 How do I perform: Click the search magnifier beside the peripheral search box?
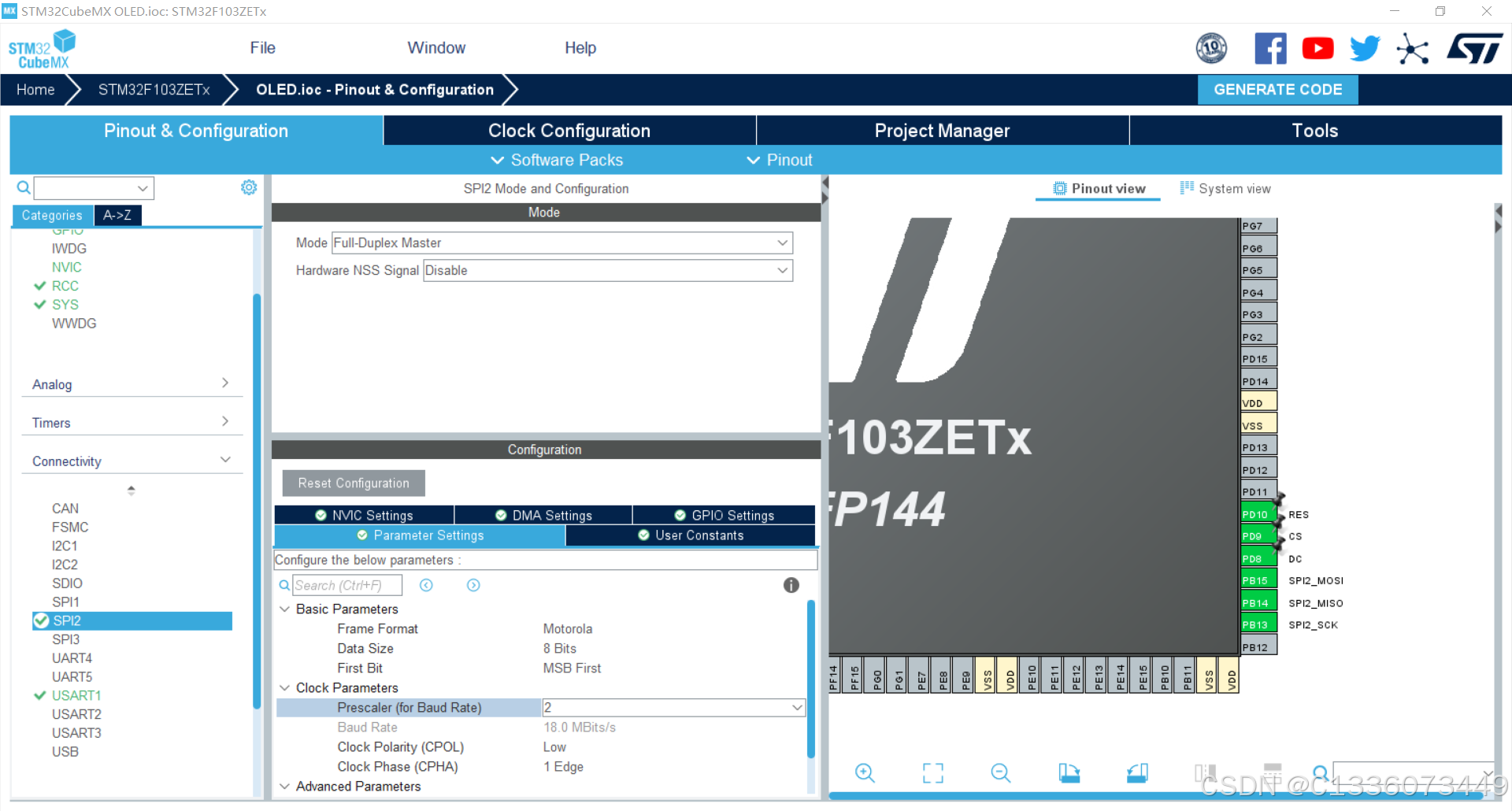[24, 187]
